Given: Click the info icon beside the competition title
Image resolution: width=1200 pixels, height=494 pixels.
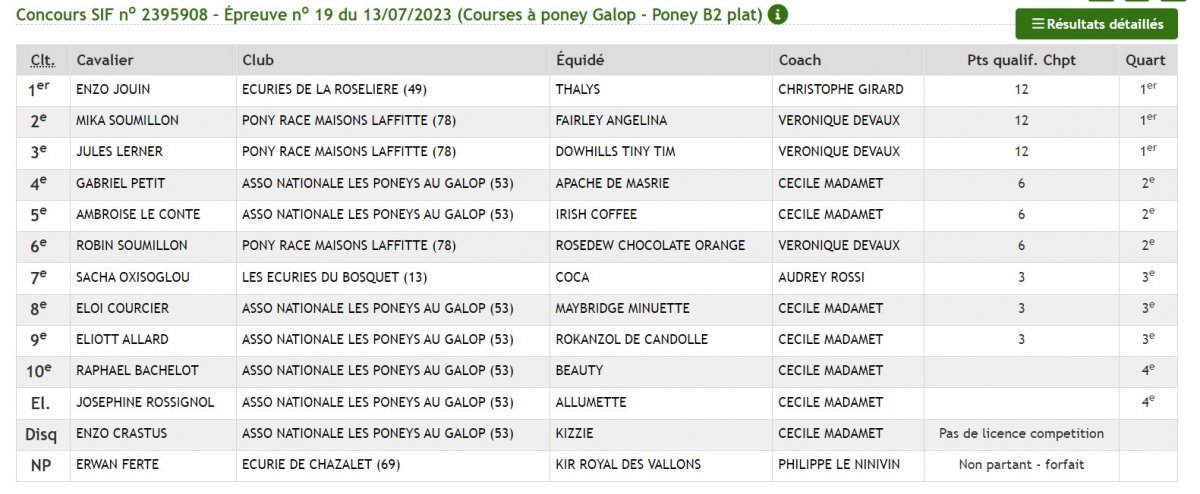Looking at the screenshot, I should (778, 15).
